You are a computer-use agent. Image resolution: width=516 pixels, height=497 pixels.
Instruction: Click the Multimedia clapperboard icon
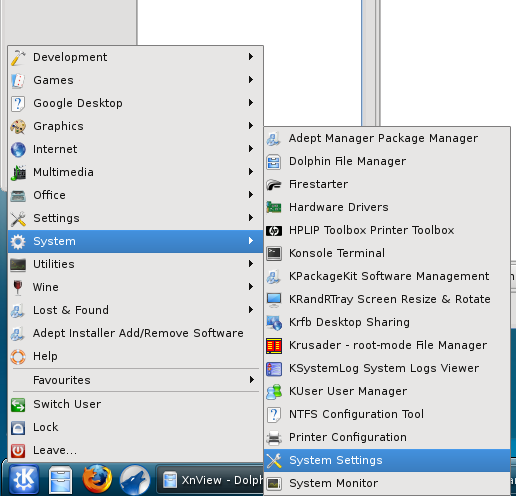tap(18, 172)
